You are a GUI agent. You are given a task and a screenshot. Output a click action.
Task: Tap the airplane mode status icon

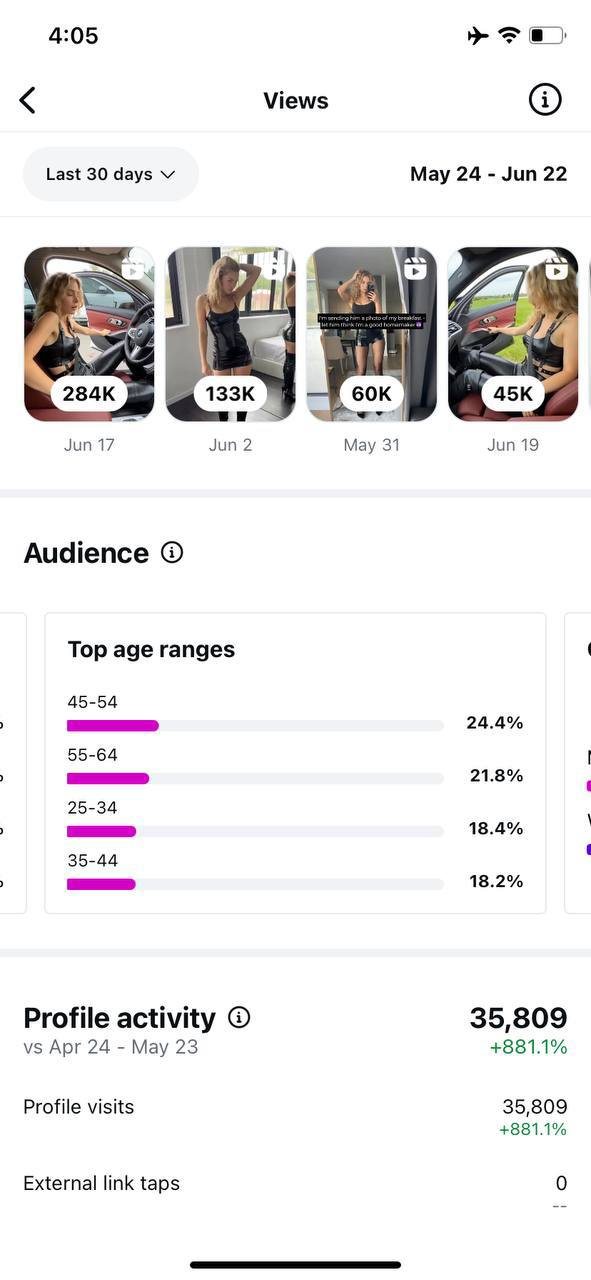478,36
